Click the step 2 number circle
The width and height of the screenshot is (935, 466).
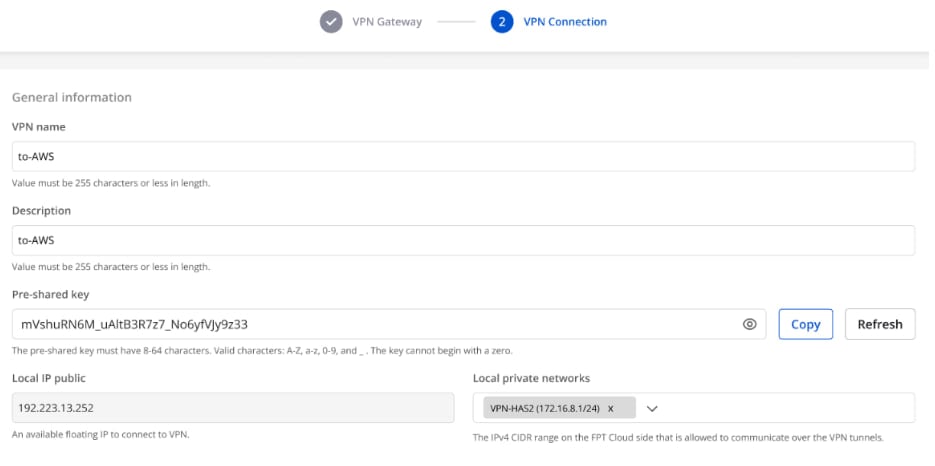502,21
